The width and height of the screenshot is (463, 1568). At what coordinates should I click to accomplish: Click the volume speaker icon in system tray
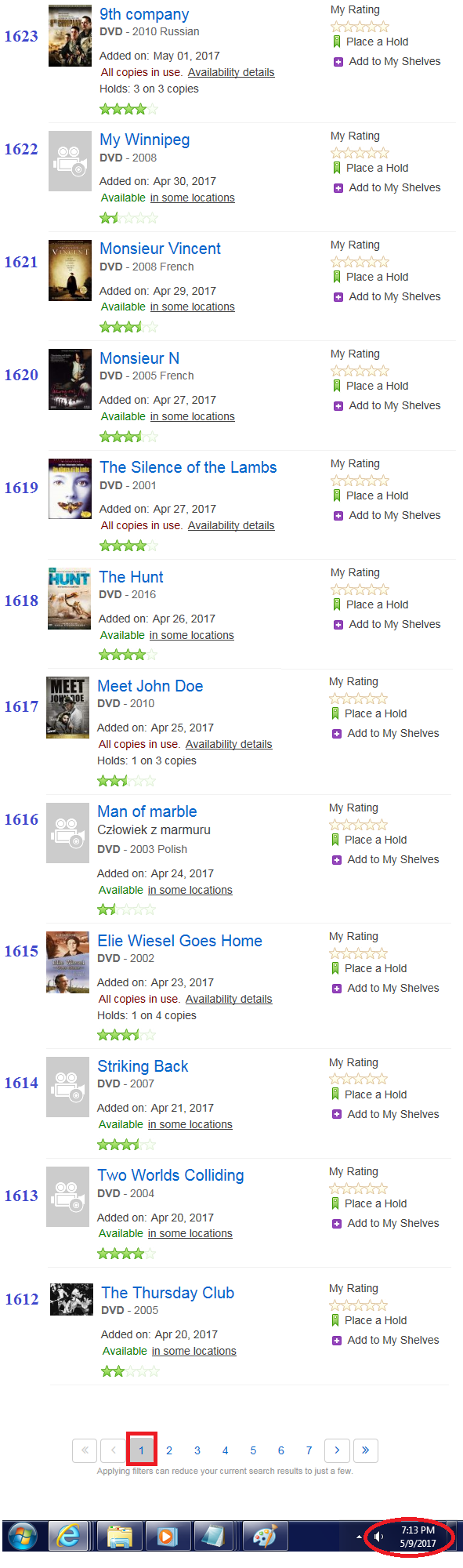click(x=379, y=1536)
